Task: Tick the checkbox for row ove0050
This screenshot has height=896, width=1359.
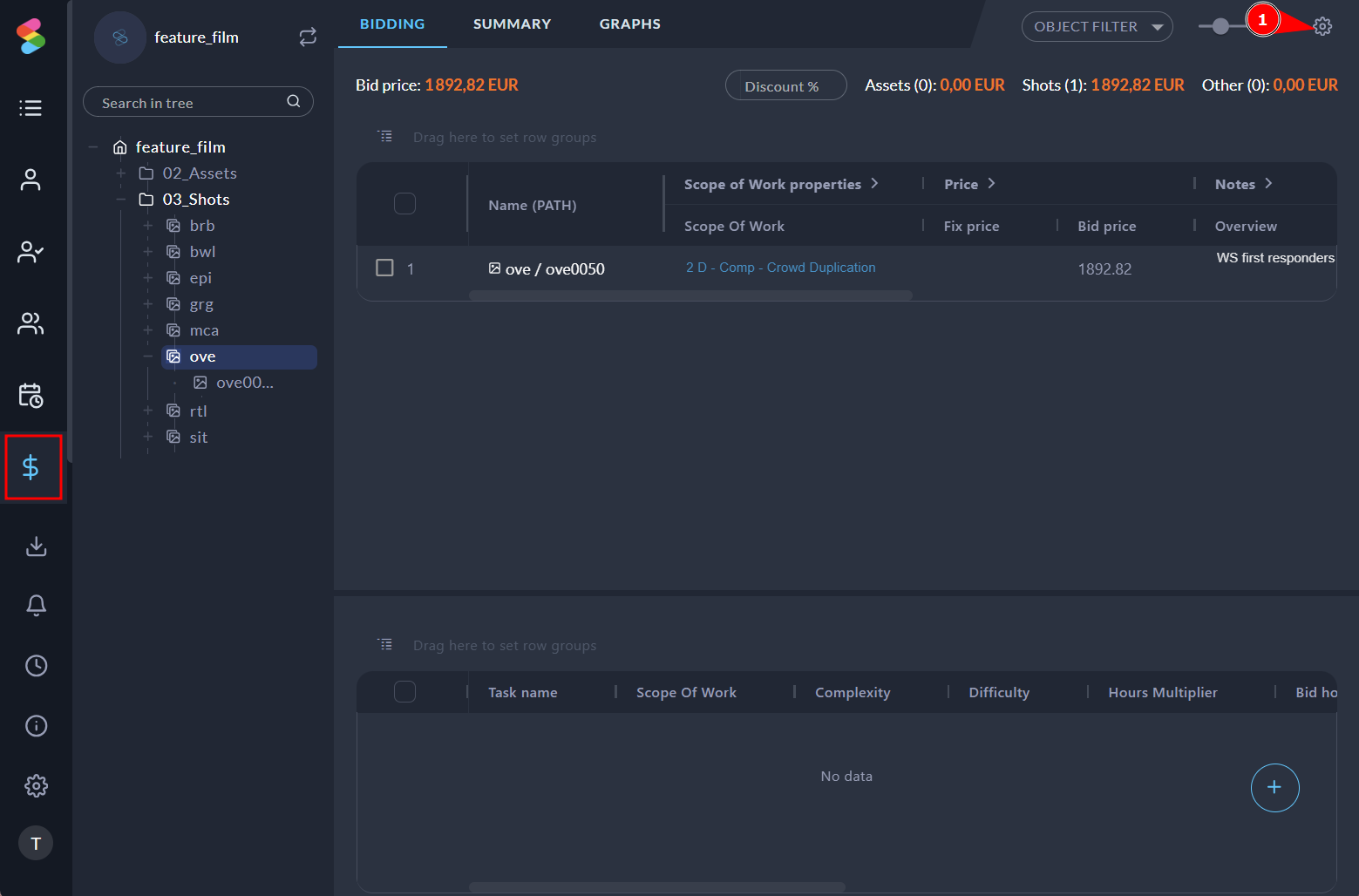Action: 384,268
